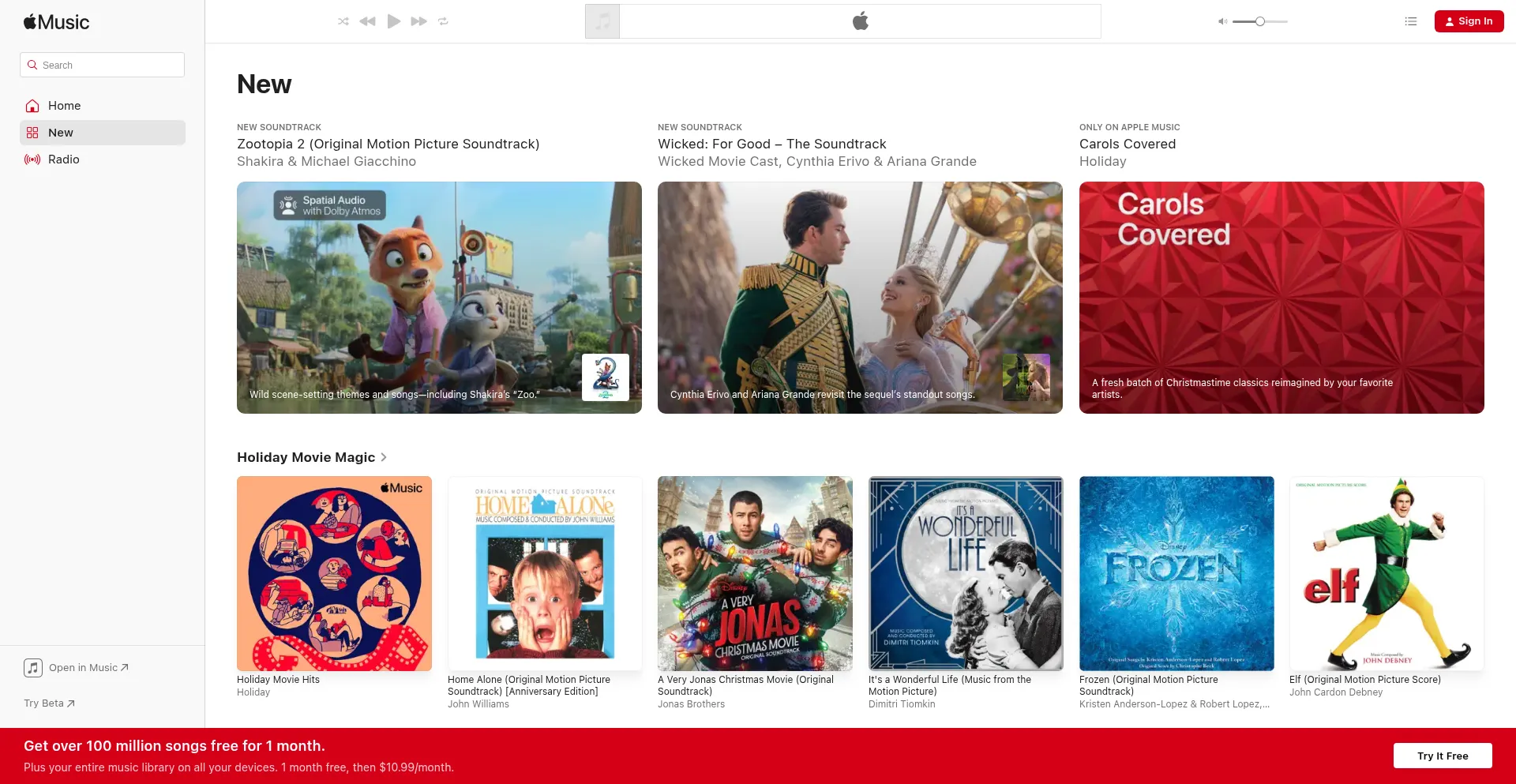The height and width of the screenshot is (784, 1516).
Task: Select Radio in the sidebar
Action: [x=63, y=159]
